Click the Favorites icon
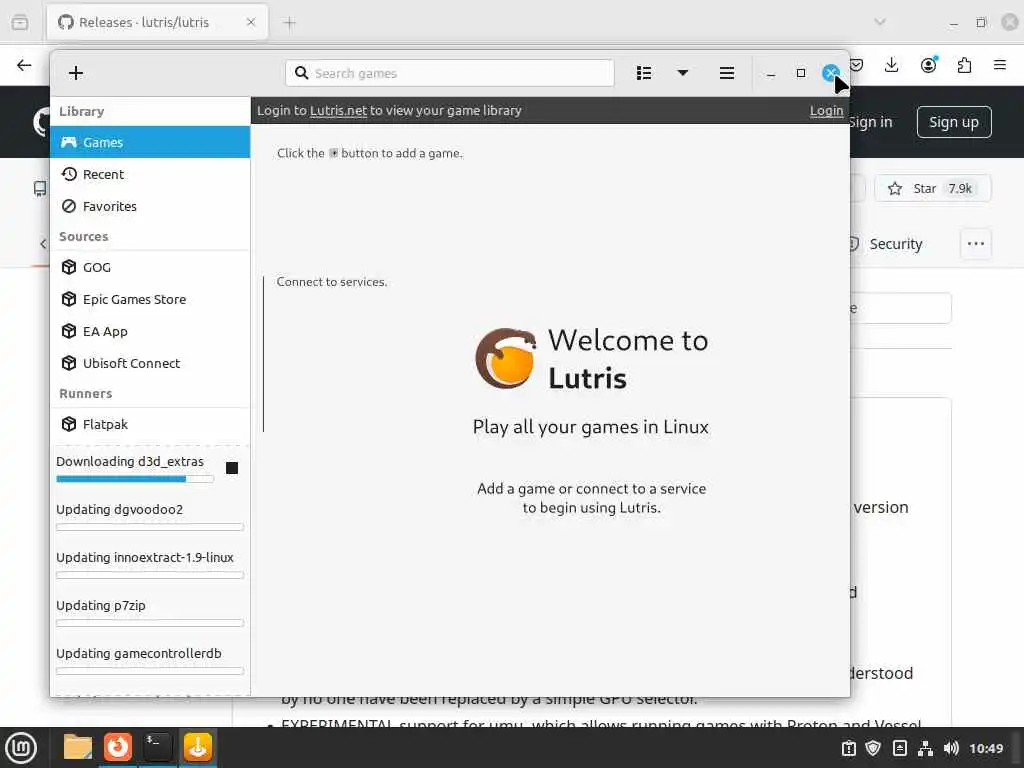 pyautogui.click(x=69, y=206)
